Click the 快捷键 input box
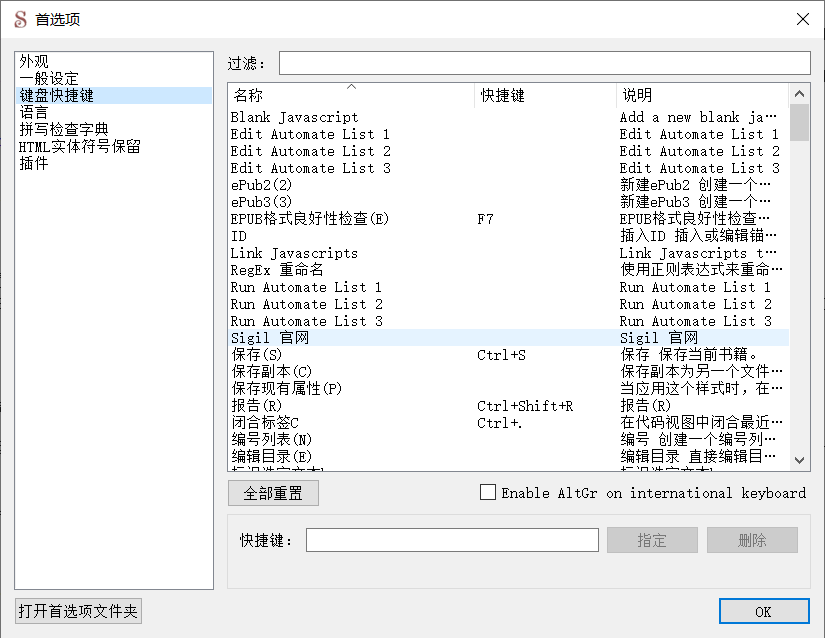 click(x=452, y=539)
